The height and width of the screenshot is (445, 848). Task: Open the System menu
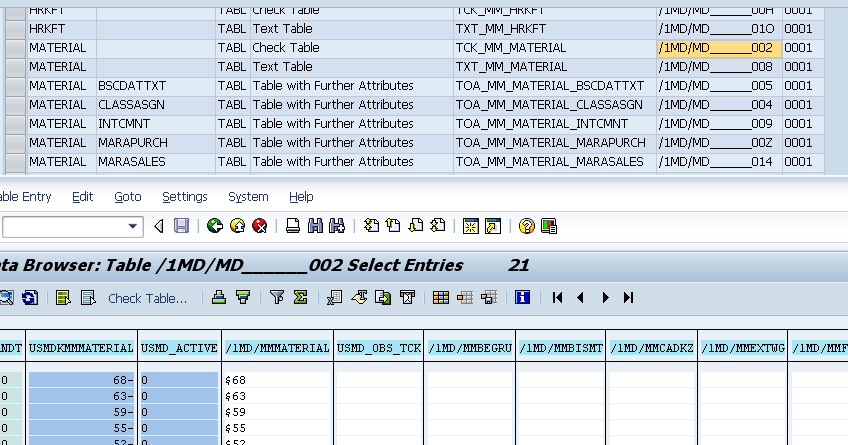(248, 197)
